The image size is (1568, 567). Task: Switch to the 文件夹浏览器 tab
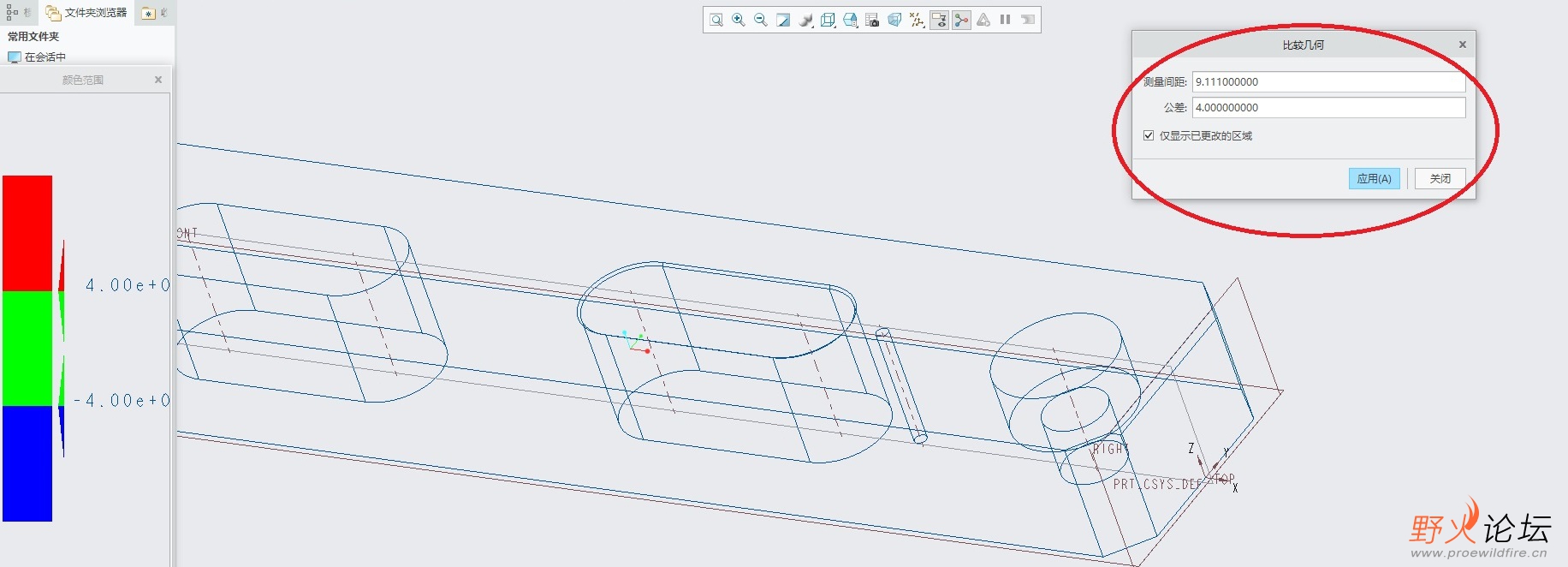pos(87,13)
